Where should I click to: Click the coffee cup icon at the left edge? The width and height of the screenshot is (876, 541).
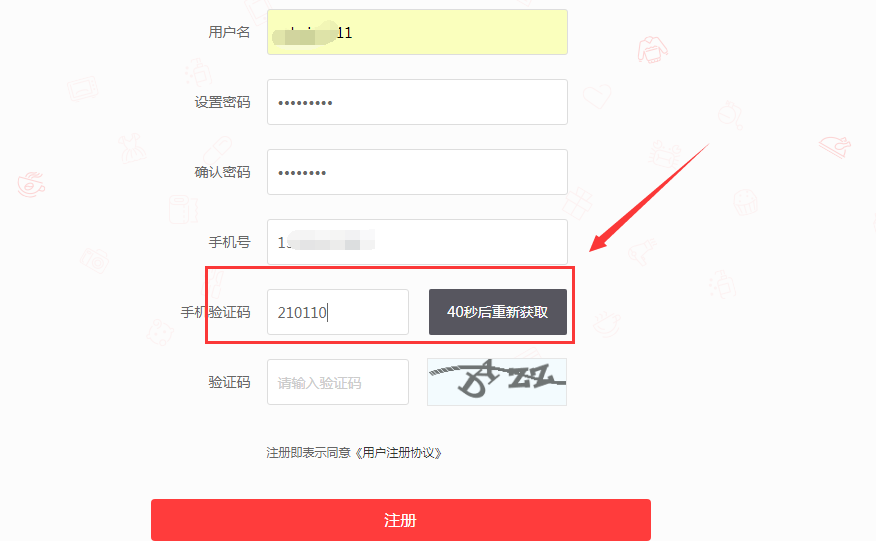[x=31, y=184]
